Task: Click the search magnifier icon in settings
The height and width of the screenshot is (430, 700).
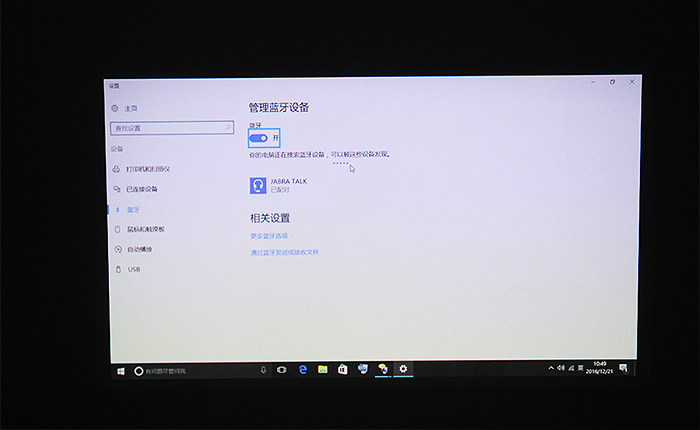Action: [228, 128]
